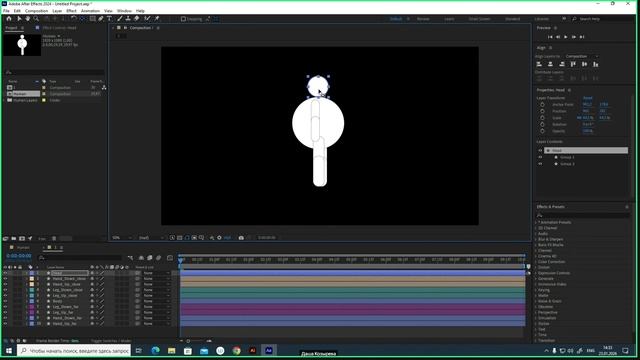
Task: Hide the Leg_Down_close layer
Action: 5,290
